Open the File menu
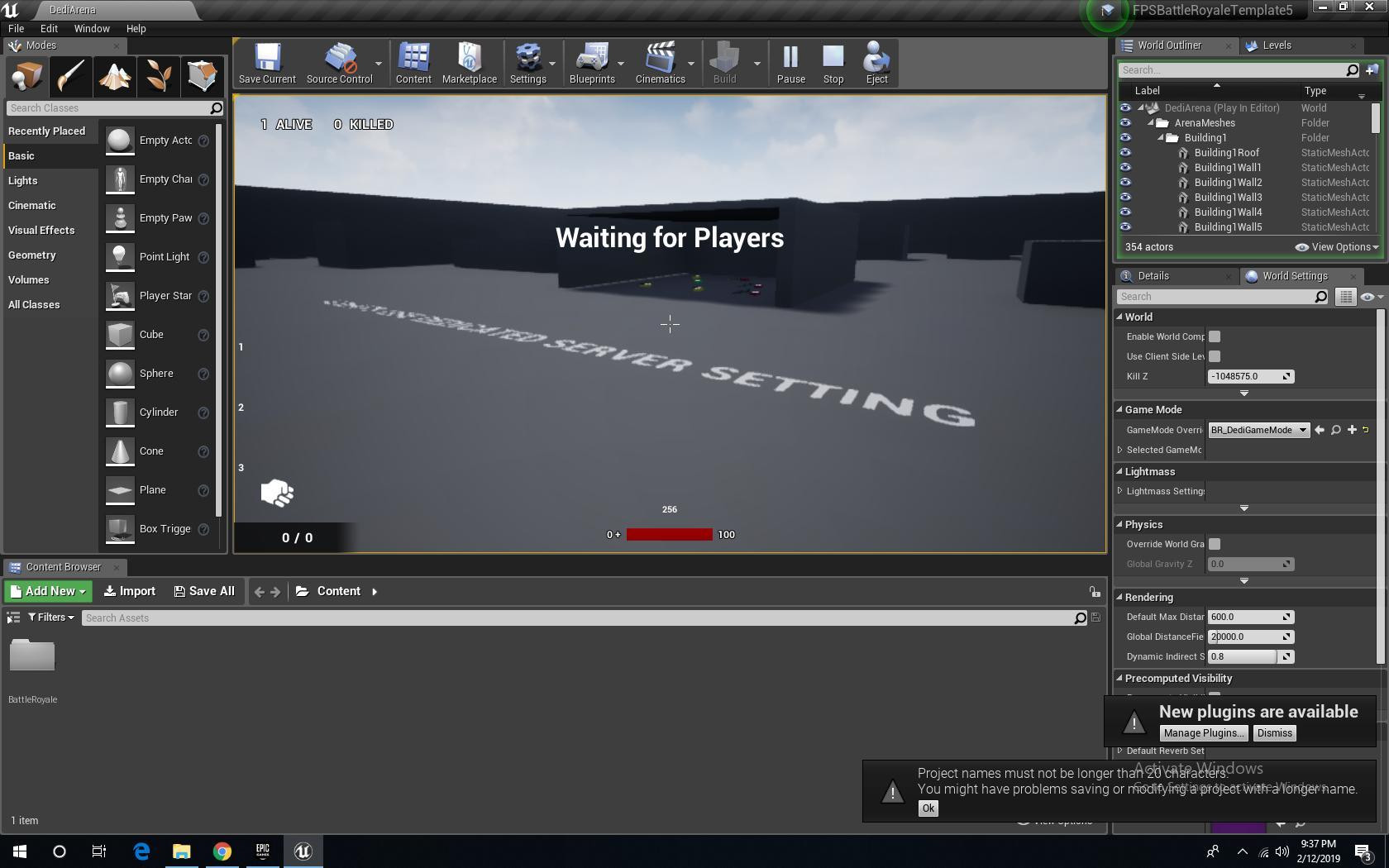The image size is (1389, 868). [16, 28]
